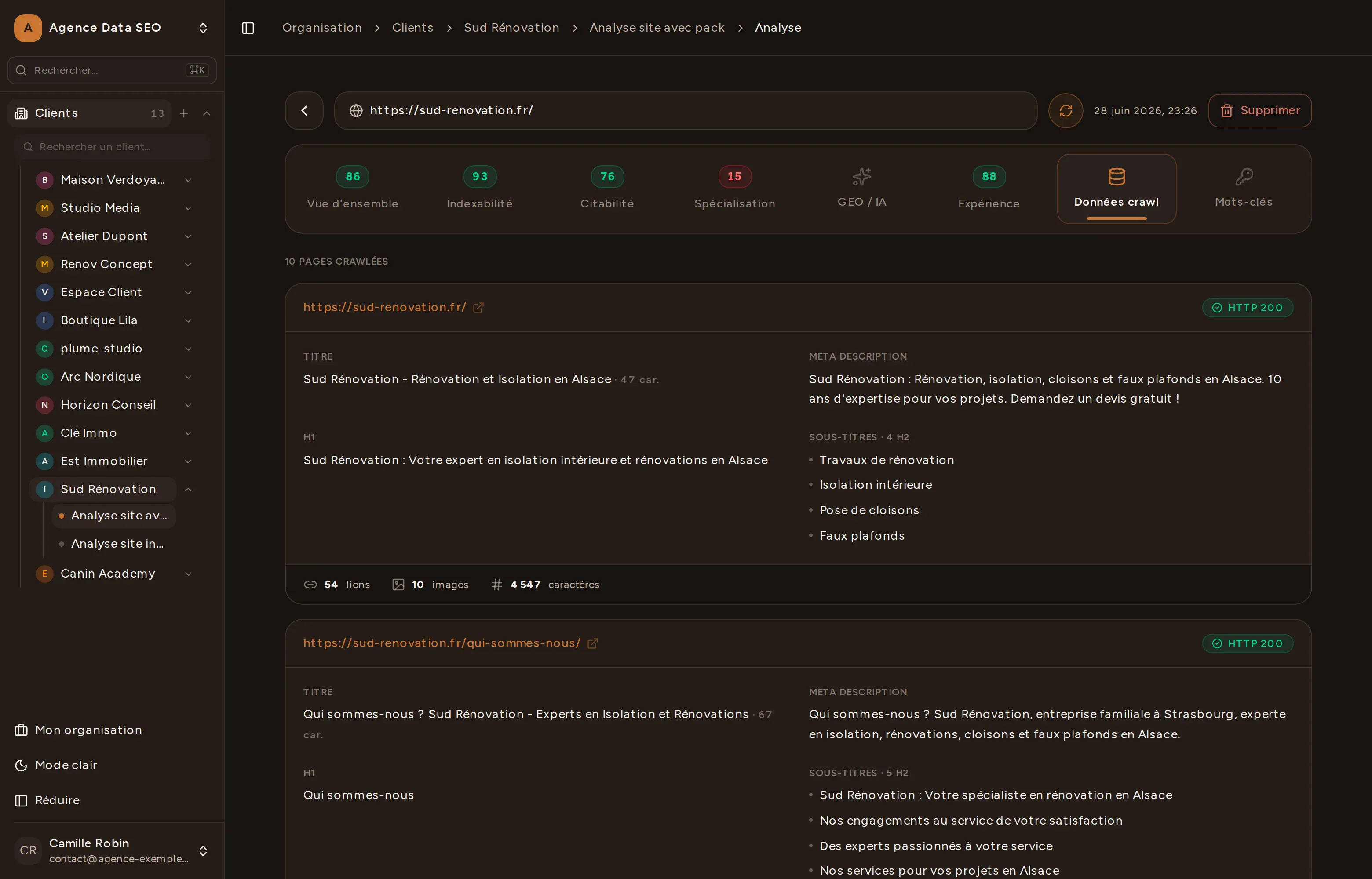Viewport: 1372px width, 879px height.
Task: Click the Supprimer button
Action: click(x=1259, y=111)
